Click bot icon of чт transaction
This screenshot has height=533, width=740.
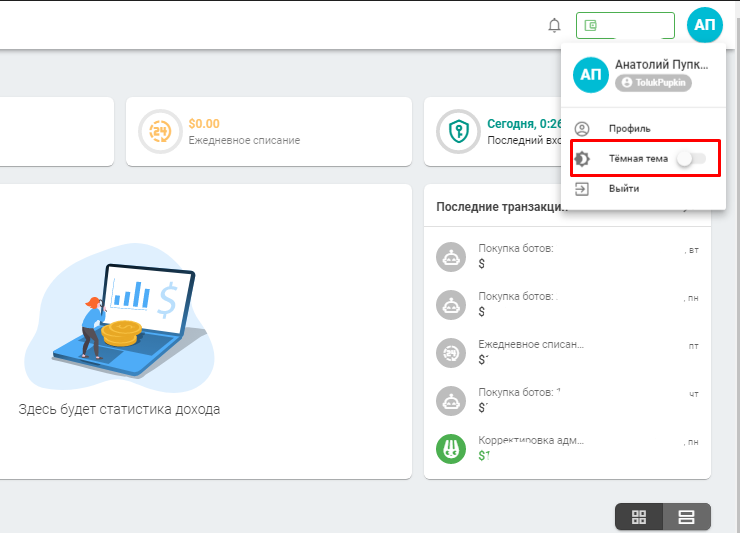[451, 401]
